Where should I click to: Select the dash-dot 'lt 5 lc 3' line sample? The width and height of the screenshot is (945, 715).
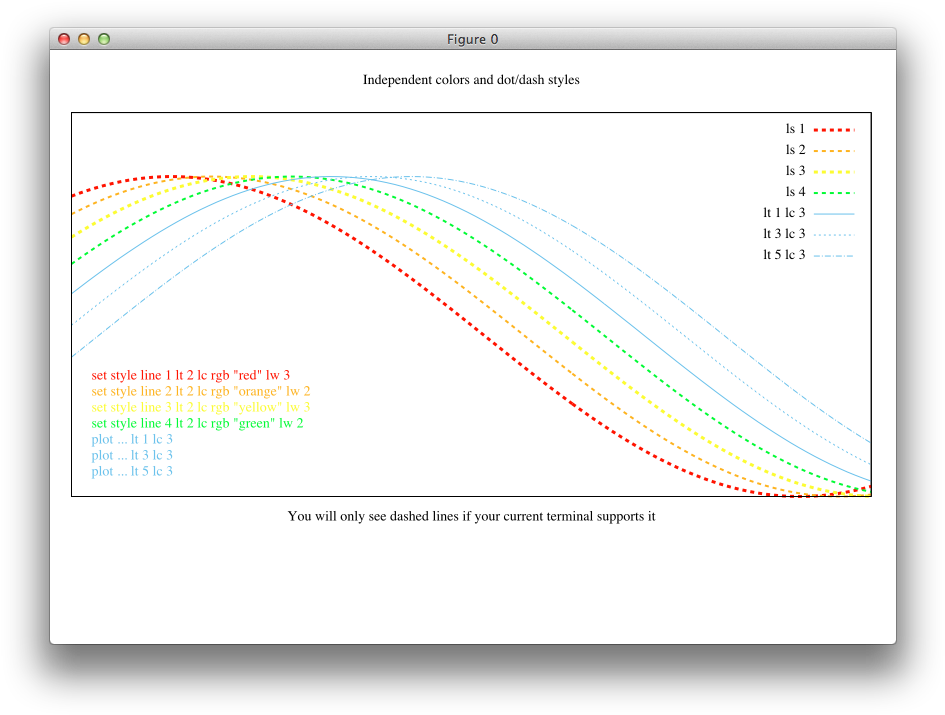[833, 254]
